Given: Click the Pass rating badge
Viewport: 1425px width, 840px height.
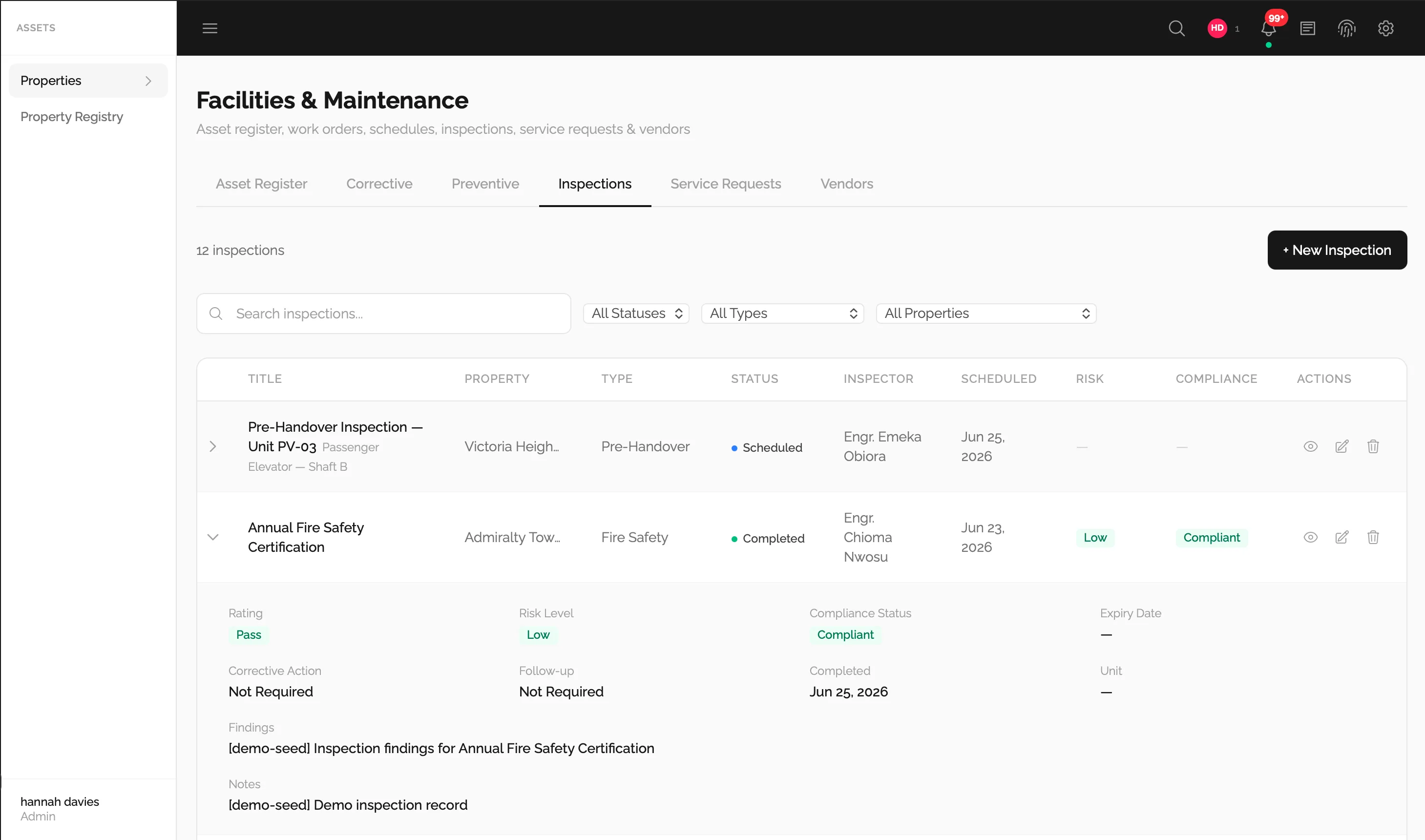Looking at the screenshot, I should pyautogui.click(x=249, y=634).
